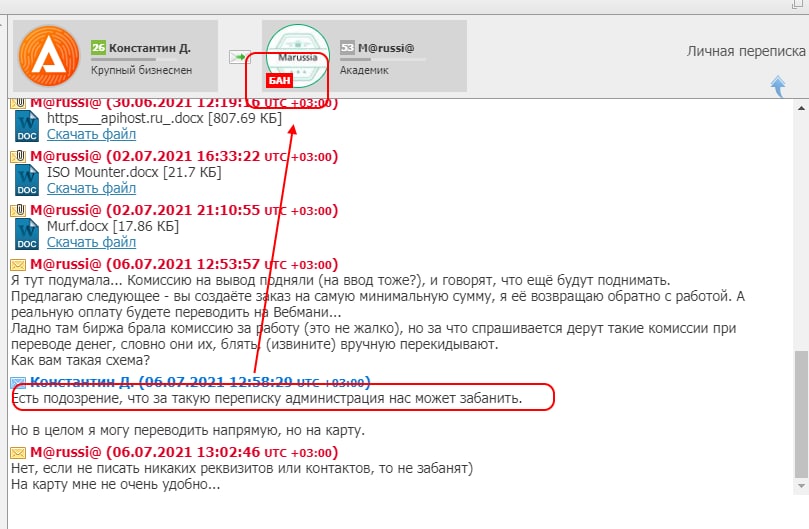Click header Константин Д. 06.07.2021 12:58:29
This screenshot has height=529, width=809.
[x=200, y=382]
